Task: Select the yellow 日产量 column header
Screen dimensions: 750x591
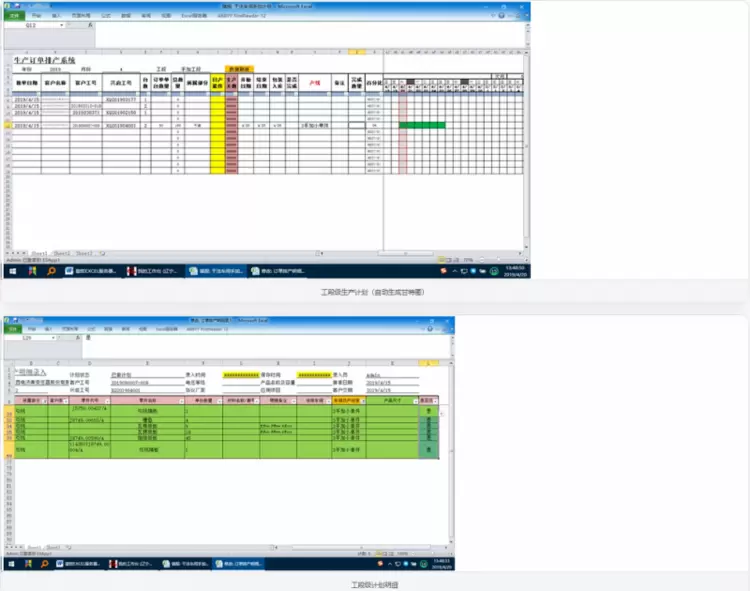Action: pyautogui.click(x=217, y=83)
